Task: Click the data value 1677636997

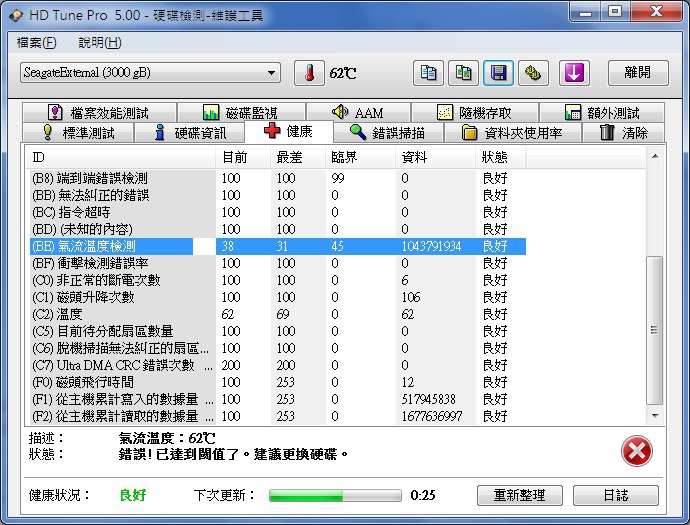Action: [x=432, y=416]
